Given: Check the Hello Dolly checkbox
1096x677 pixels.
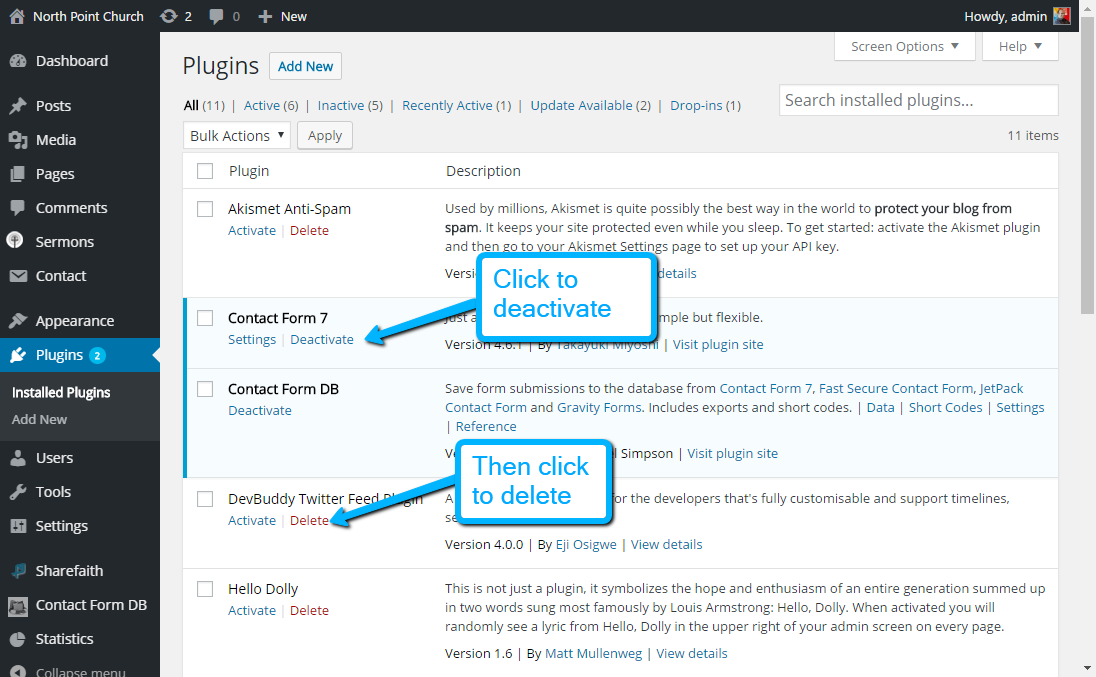Looking at the screenshot, I should point(205,589).
